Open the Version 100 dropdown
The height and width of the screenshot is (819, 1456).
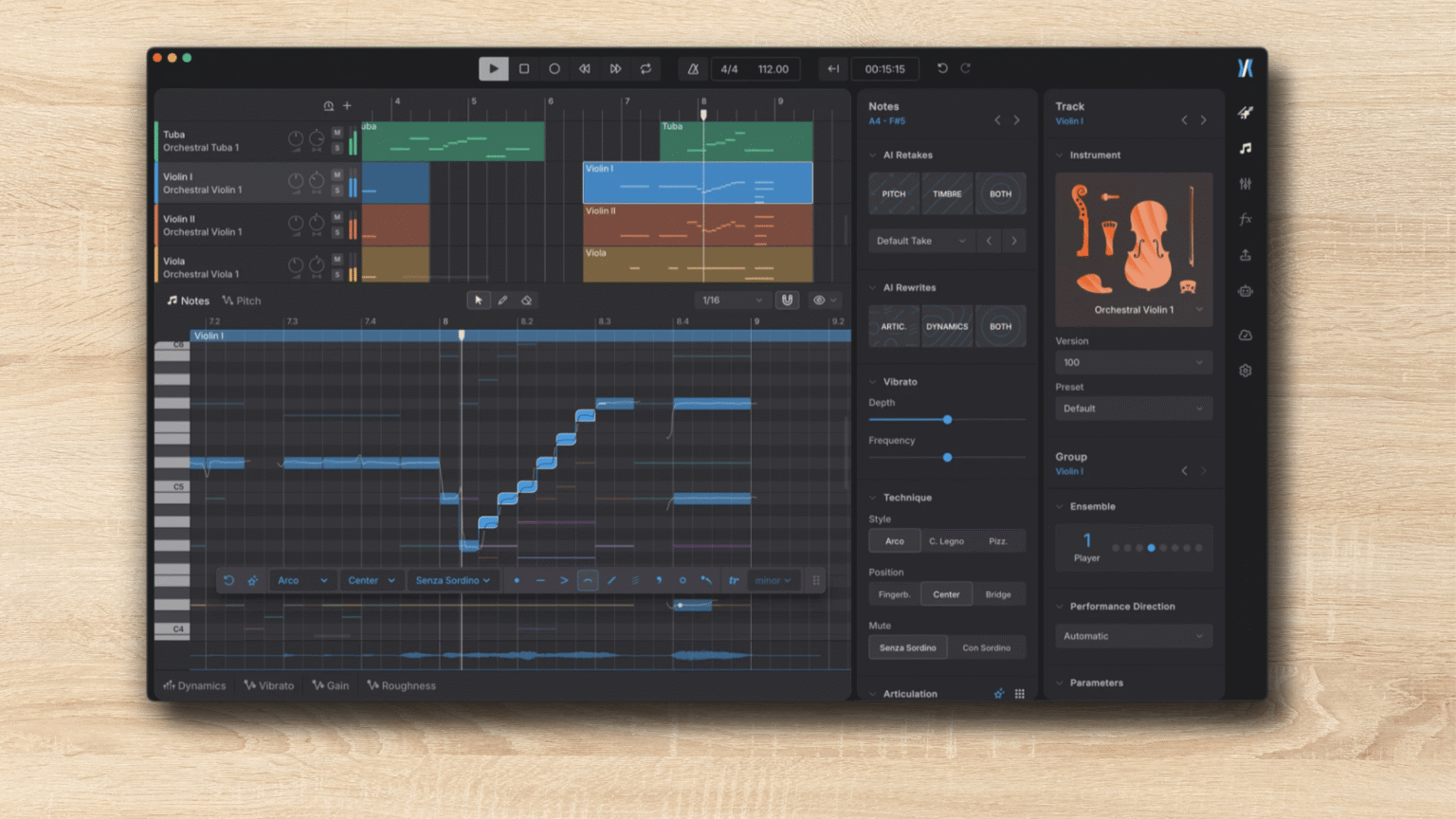click(1134, 362)
